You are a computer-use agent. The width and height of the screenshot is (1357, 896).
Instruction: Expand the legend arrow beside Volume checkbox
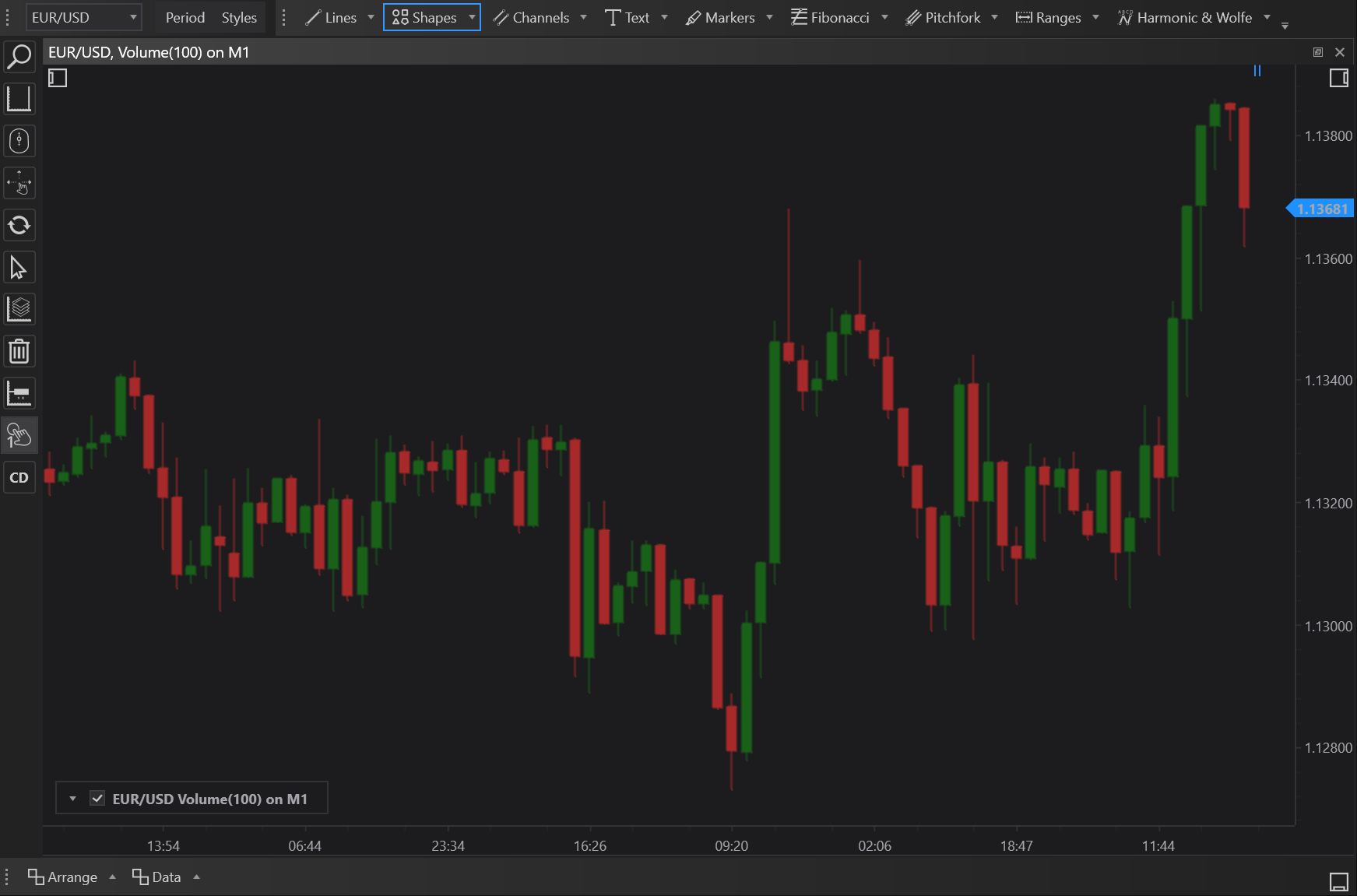[x=72, y=799]
